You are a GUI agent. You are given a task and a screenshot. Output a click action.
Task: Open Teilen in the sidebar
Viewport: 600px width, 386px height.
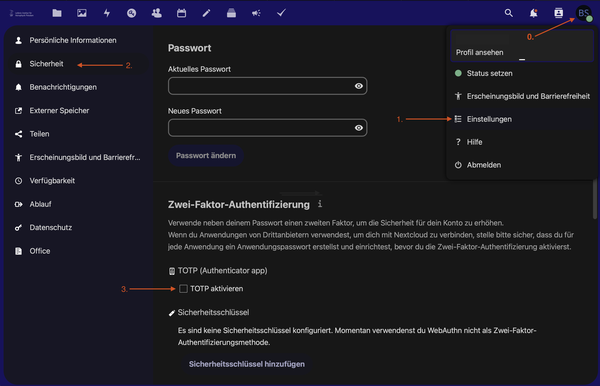pyautogui.click(x=77, y=134)
